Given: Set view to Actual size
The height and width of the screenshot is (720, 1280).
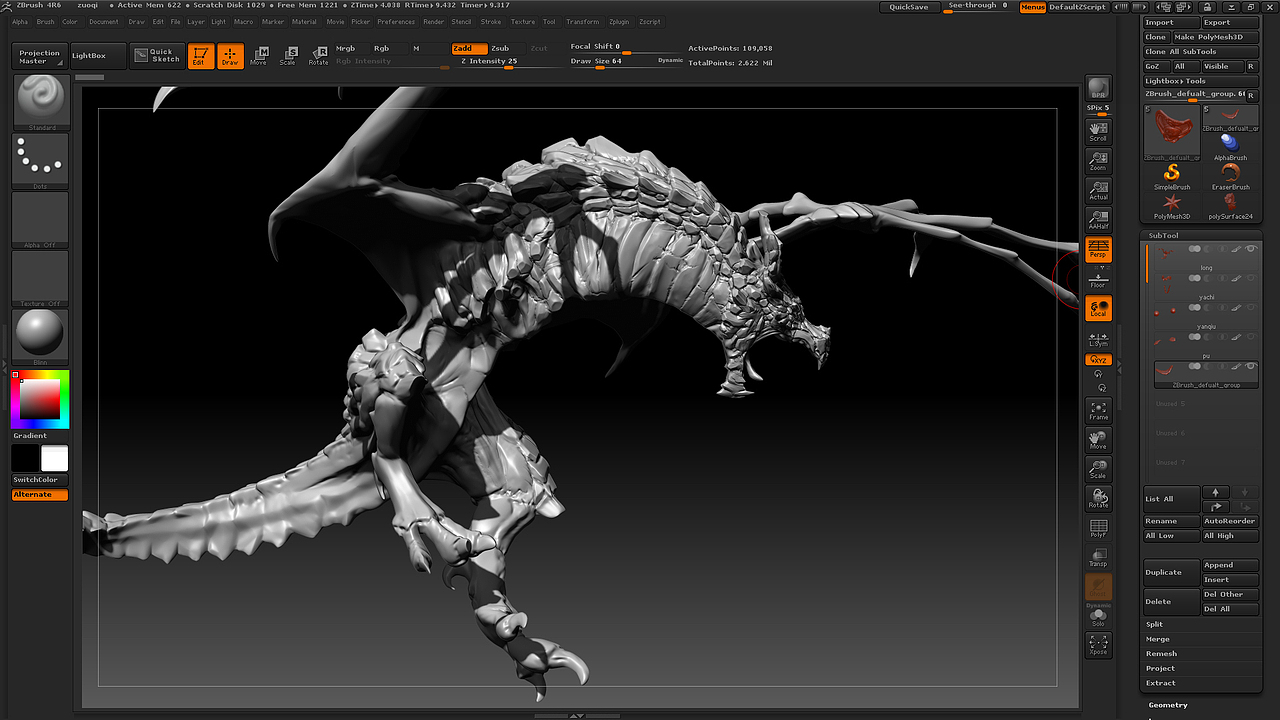Looking at the screenshot, I should tap(1098, 190).
